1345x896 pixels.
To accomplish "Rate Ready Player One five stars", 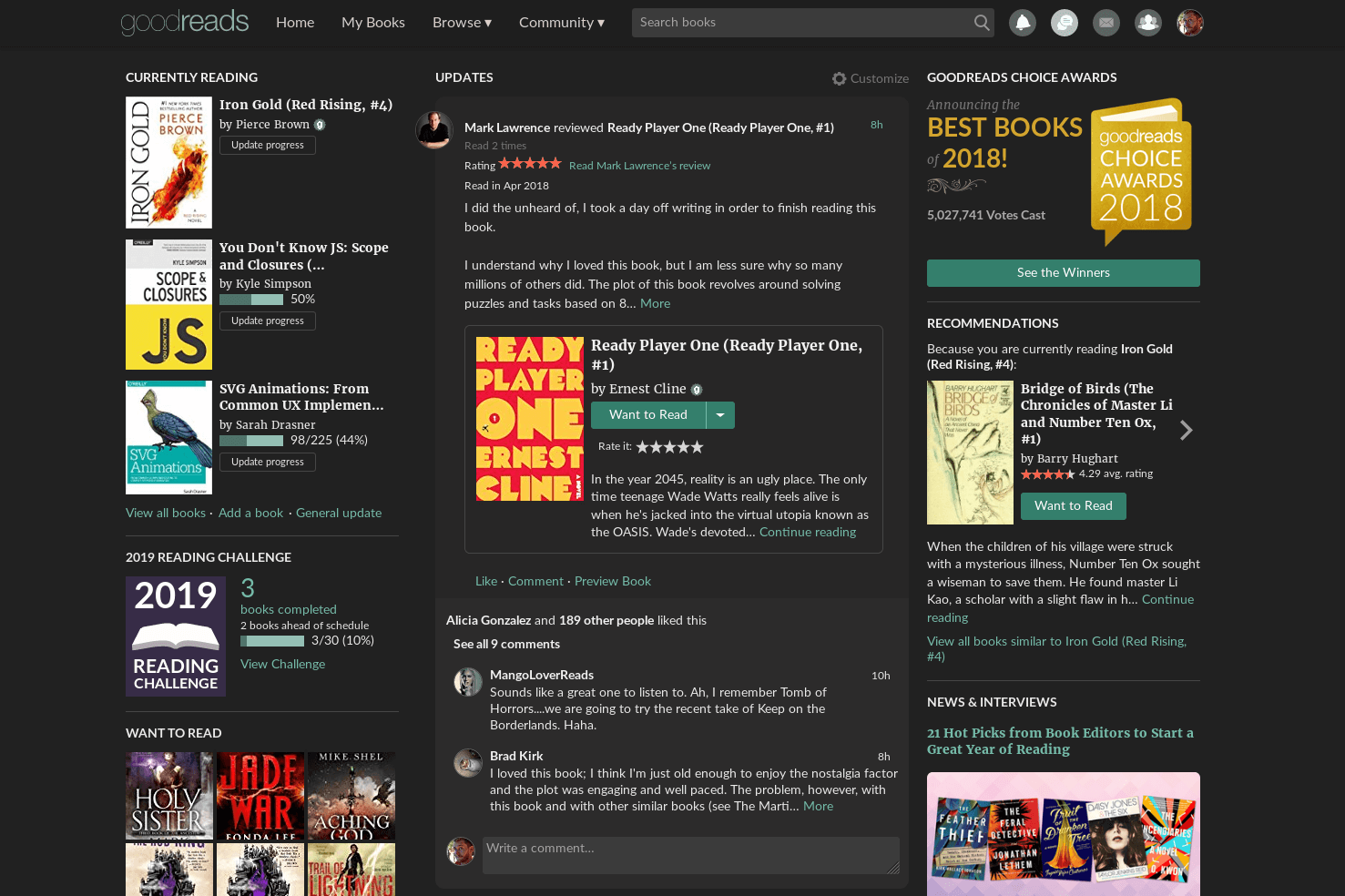I will [x=698, y=447].
